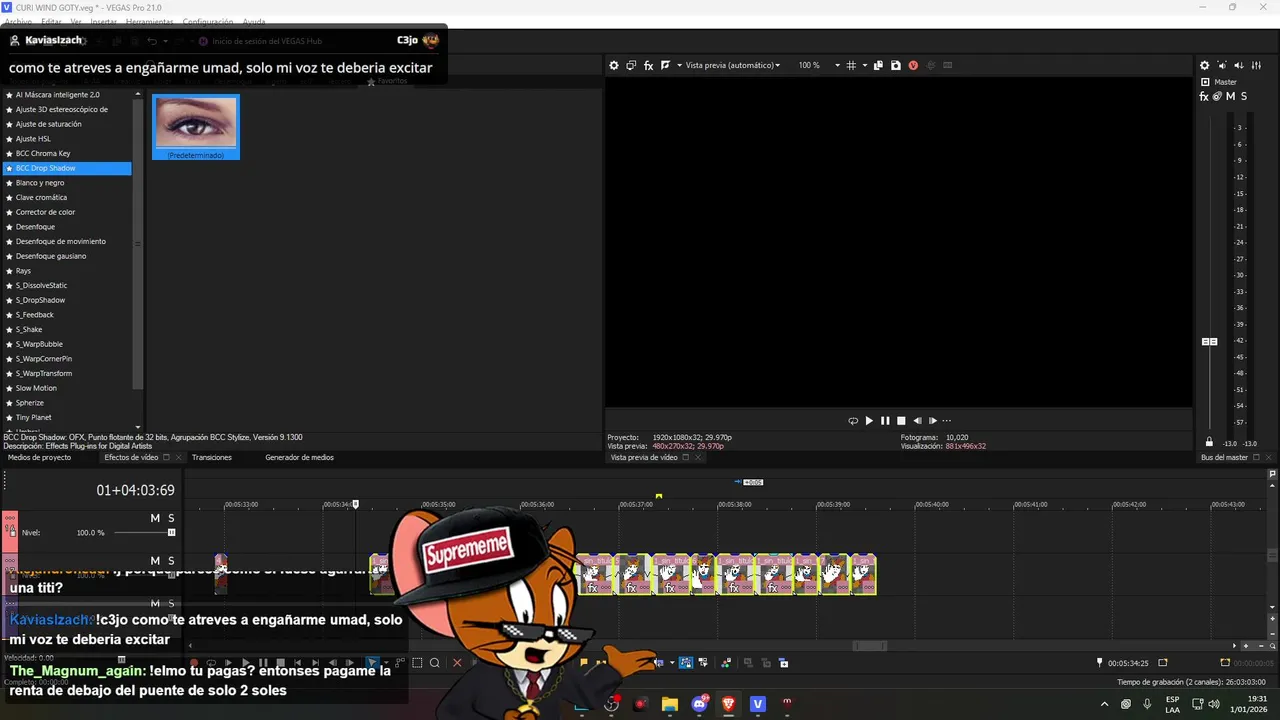Screen dimensions: 1280x720
Task: Switch to Efectos de vídeo tab
Action: click(132, 457)
